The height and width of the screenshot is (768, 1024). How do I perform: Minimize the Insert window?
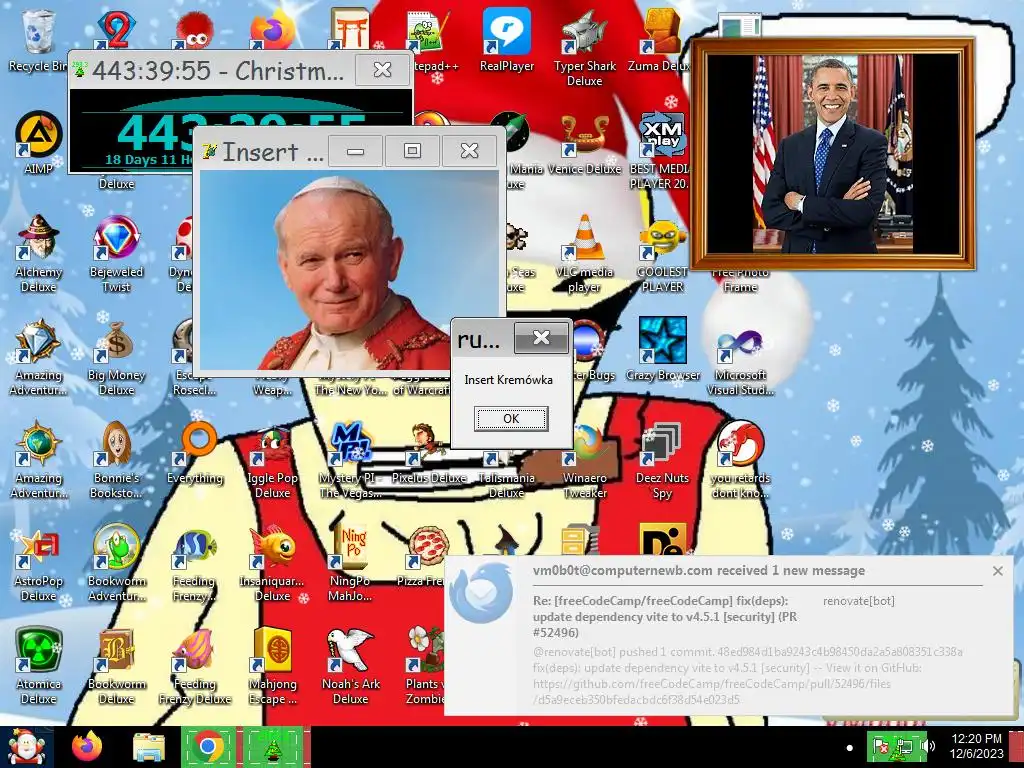[355, 151]
